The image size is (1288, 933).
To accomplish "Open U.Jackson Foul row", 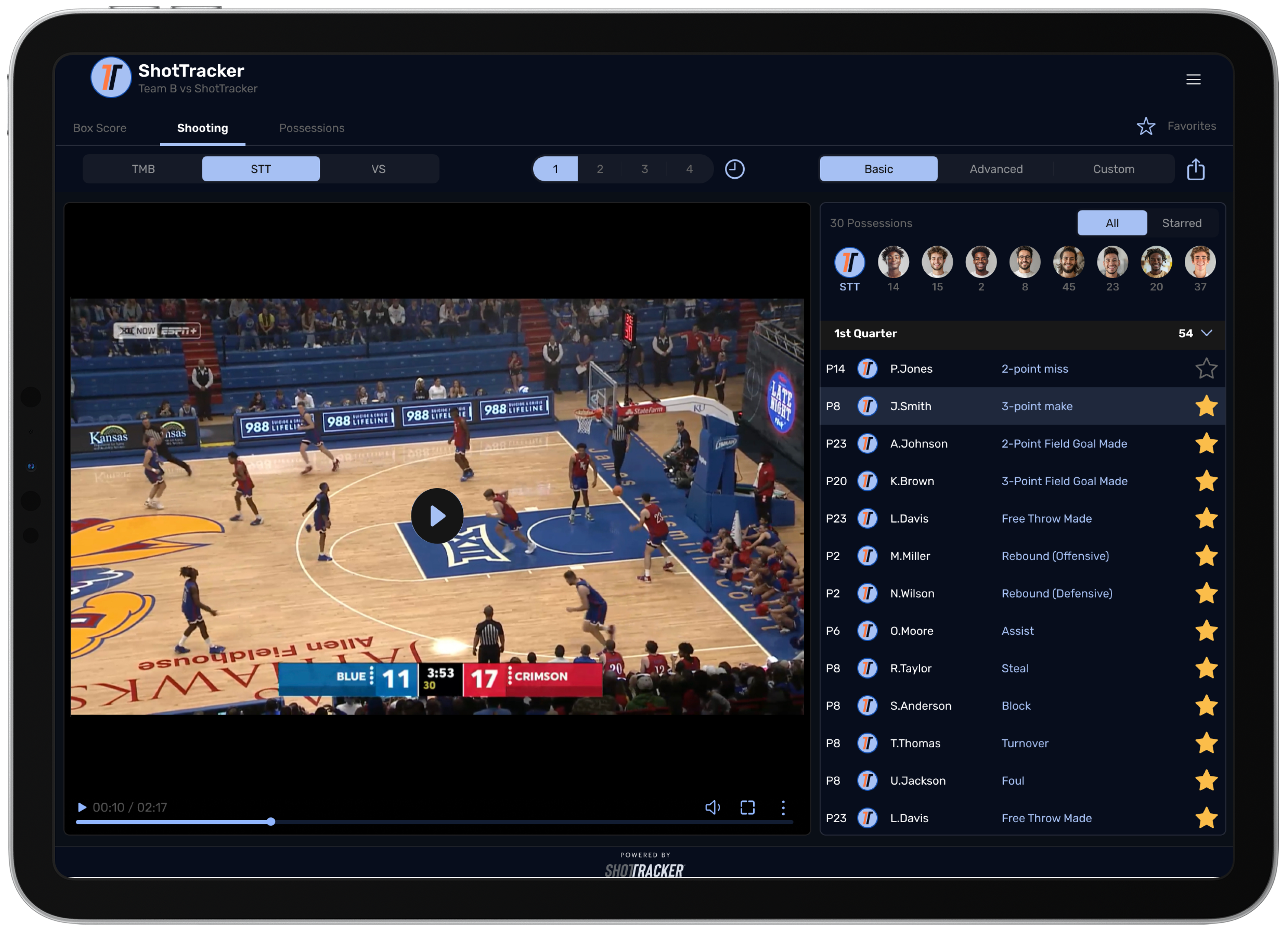I will [1022, 780].
